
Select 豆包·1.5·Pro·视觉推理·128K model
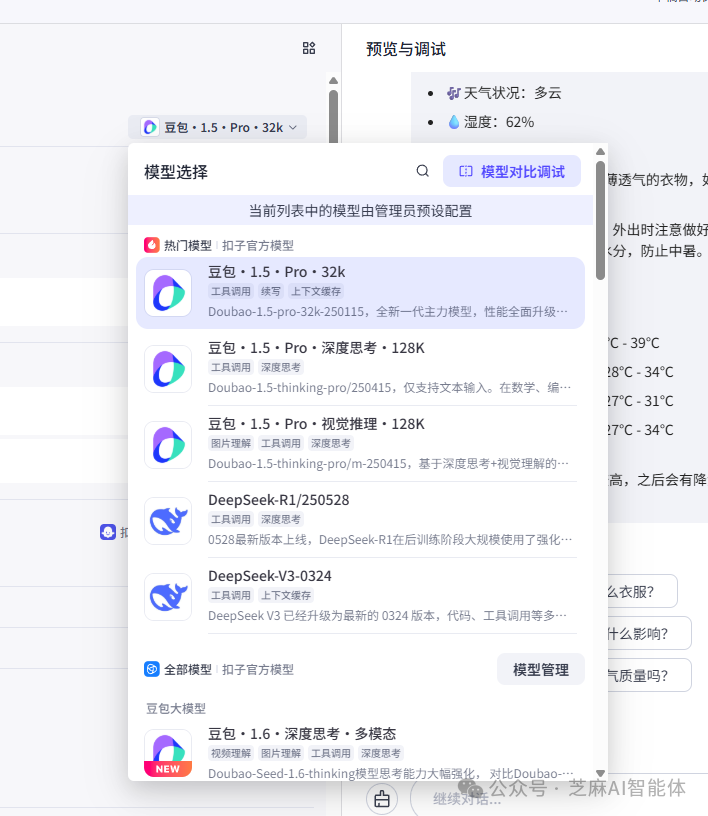360,444
